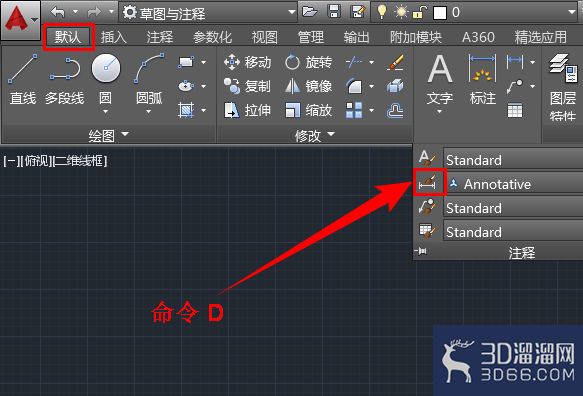Switch to the 管理 ribbon tab
Image resolution: width=583 pixels, height=396 pixels.
point(310,37)
